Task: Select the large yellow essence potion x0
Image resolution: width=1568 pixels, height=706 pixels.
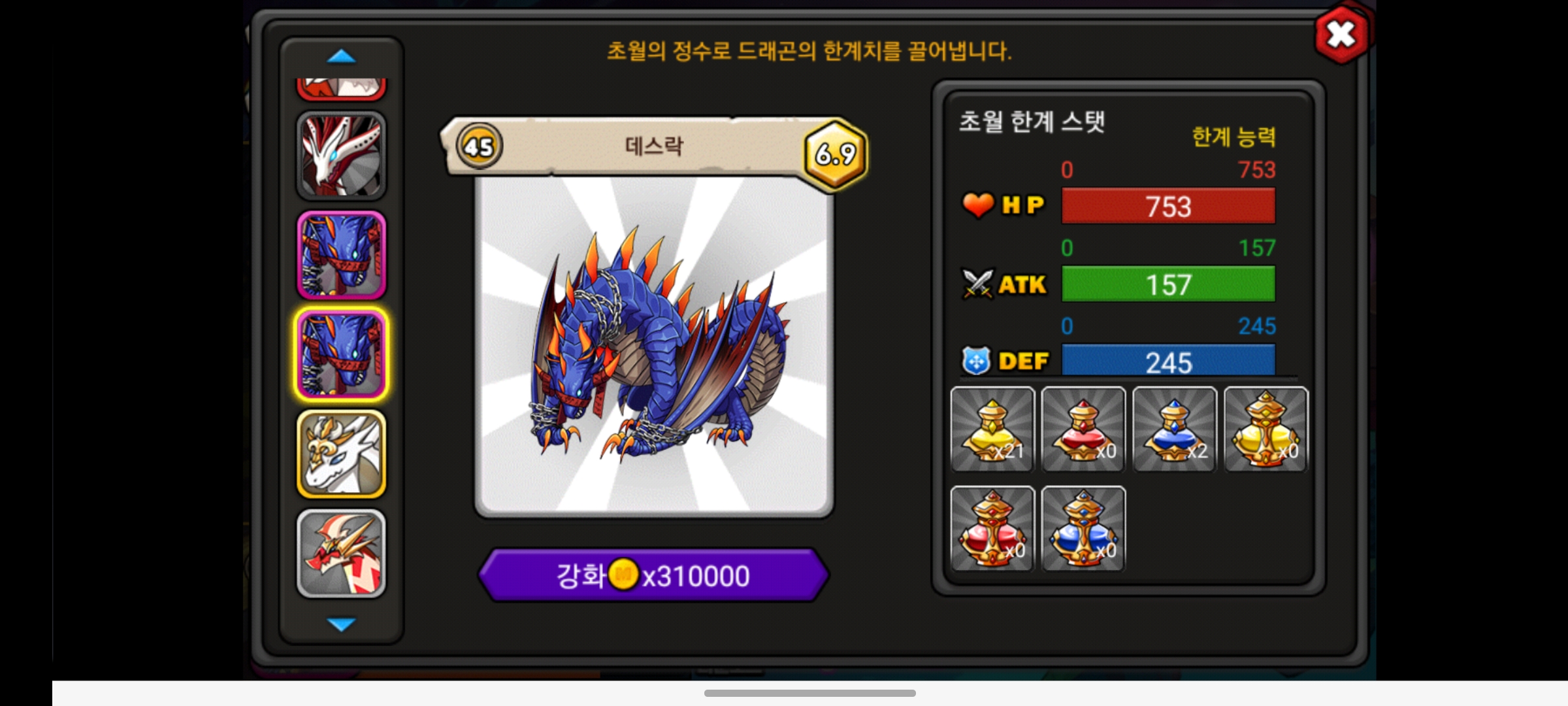Action: pos(1266,429)
